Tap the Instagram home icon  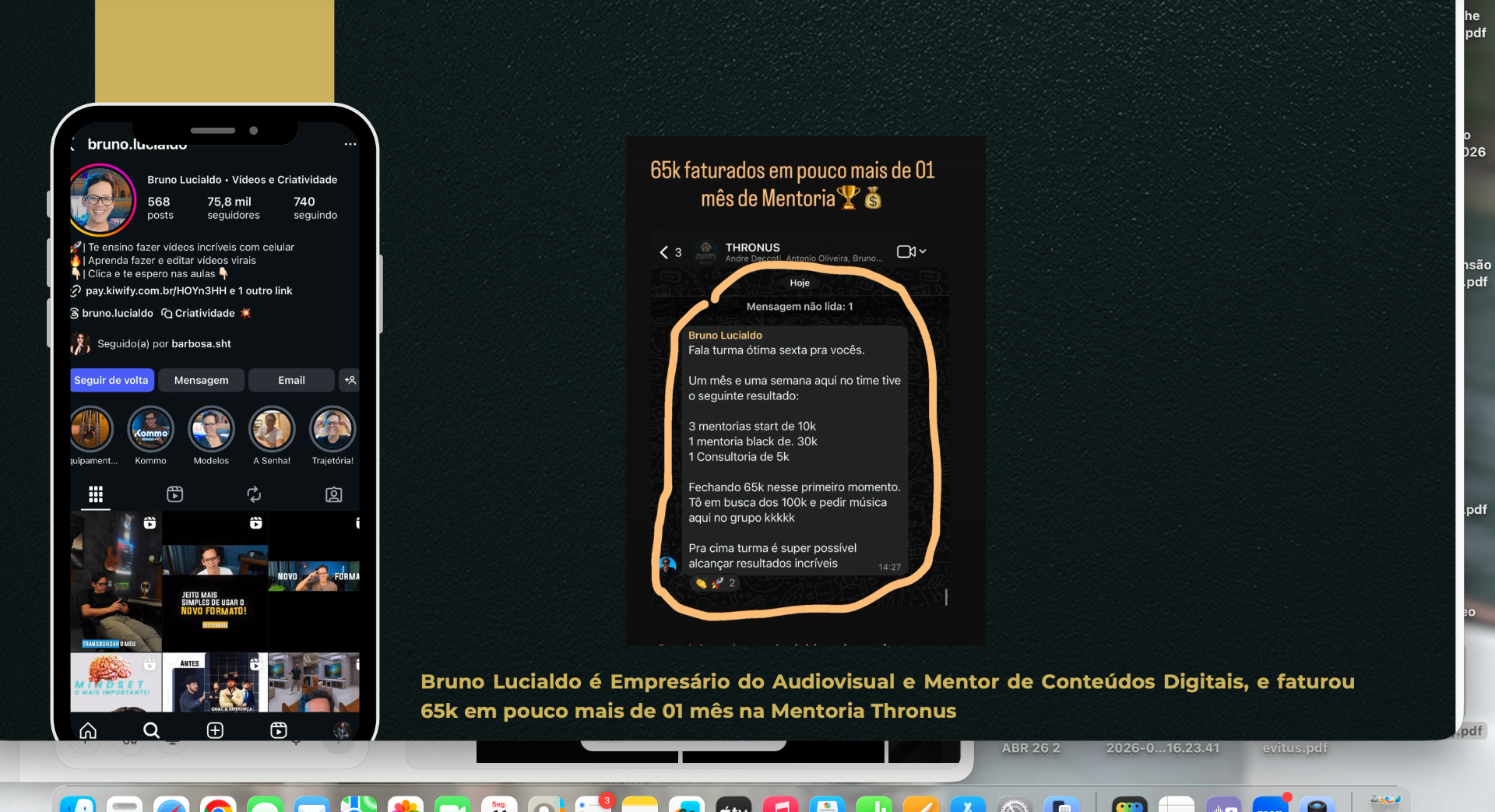[x=88, y=730]
